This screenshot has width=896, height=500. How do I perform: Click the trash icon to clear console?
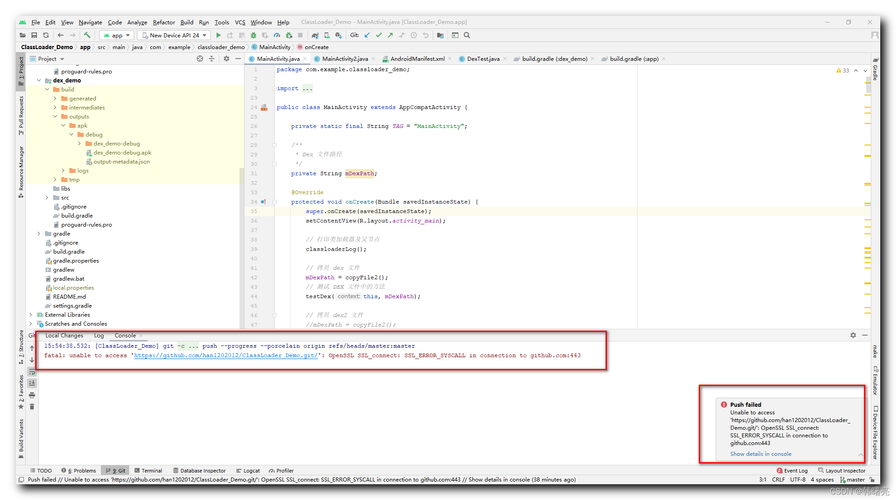tap(32, 407)
